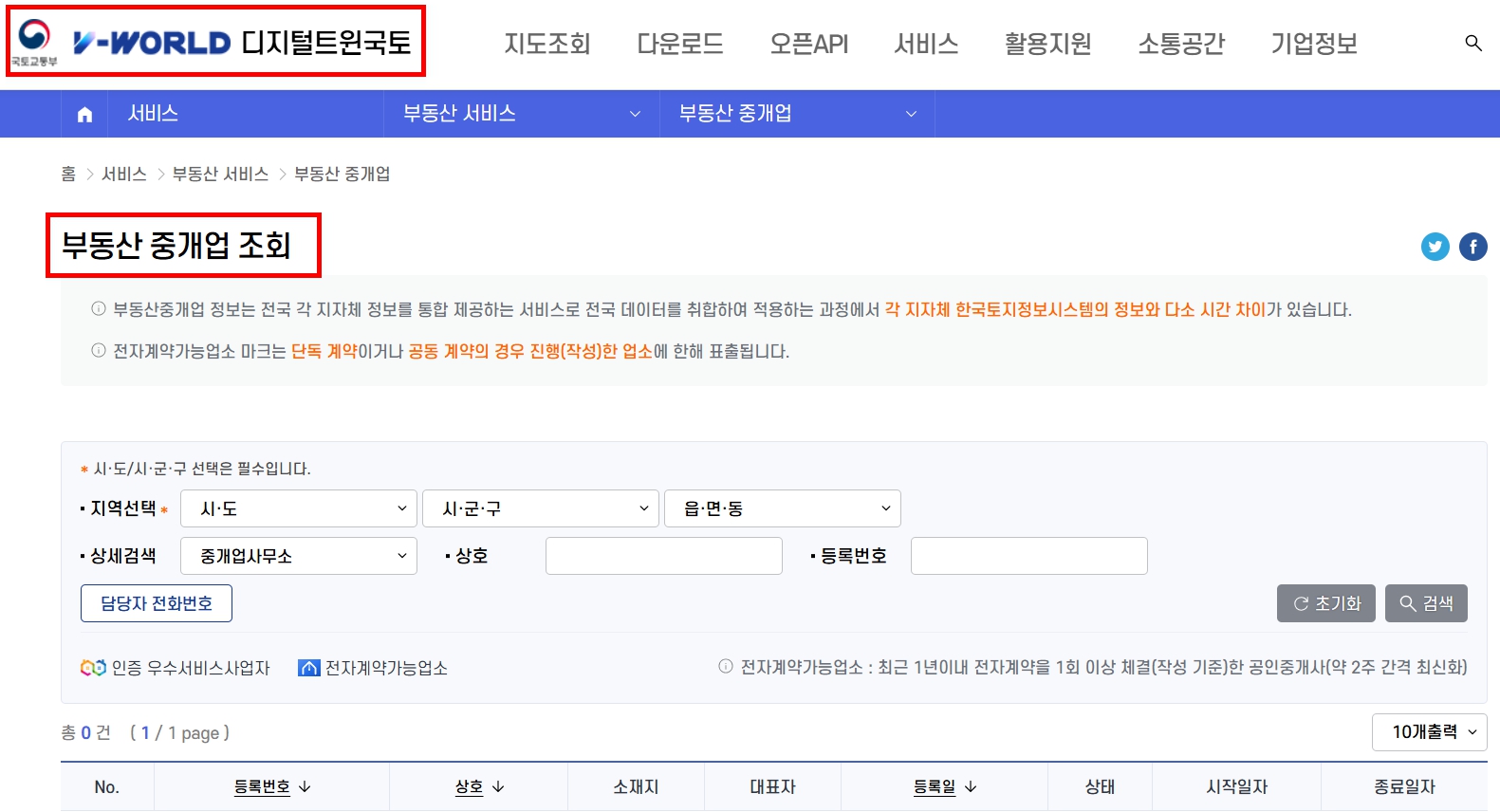
Task: Focus the 등록번호 input field
Action: click(x=1029, y=556)
